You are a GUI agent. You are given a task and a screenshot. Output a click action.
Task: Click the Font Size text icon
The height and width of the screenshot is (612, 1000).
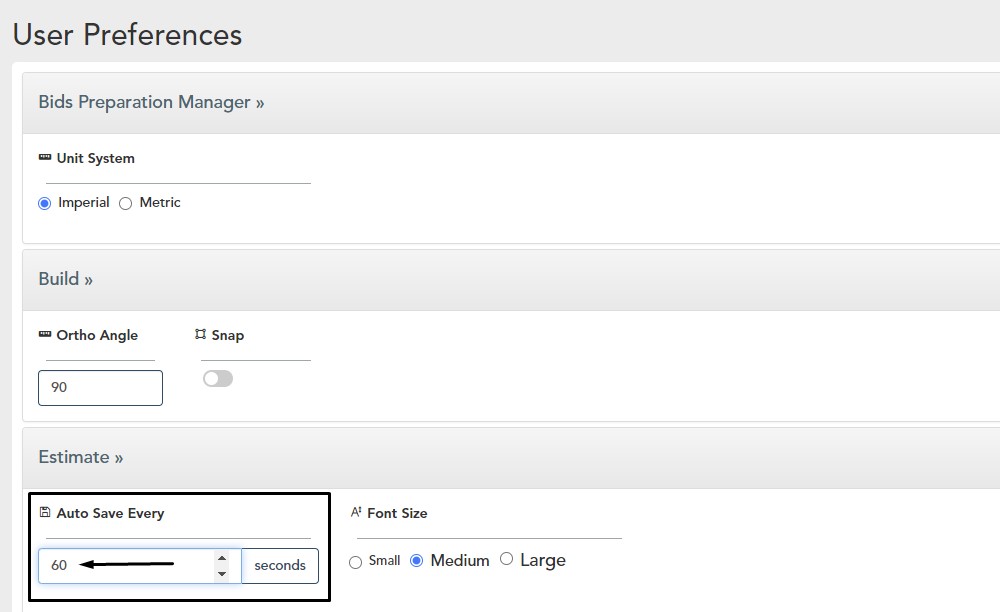[356, 513]
